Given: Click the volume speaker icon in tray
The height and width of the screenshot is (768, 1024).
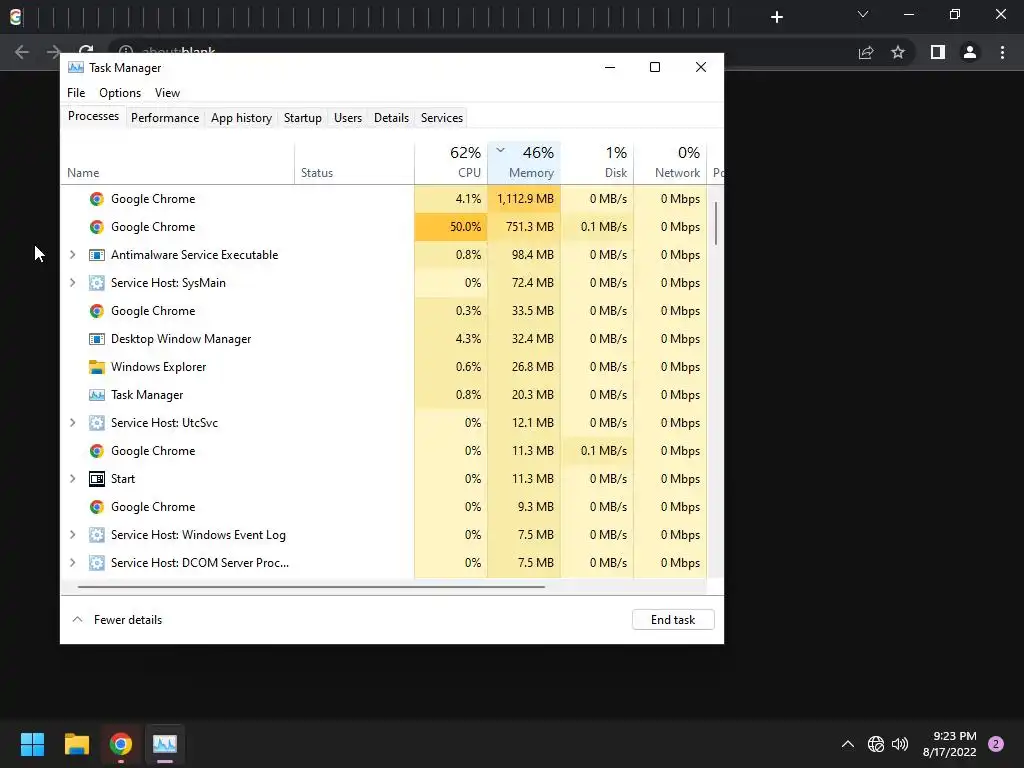Looking at the screenshot, I should [x=900, y=744].
